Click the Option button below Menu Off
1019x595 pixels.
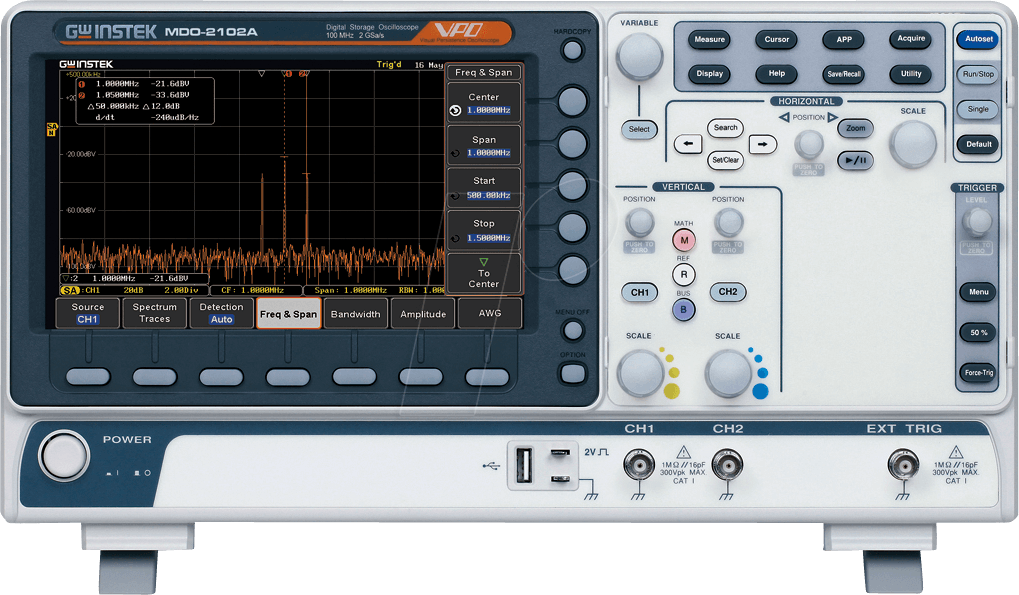point(573,373)
